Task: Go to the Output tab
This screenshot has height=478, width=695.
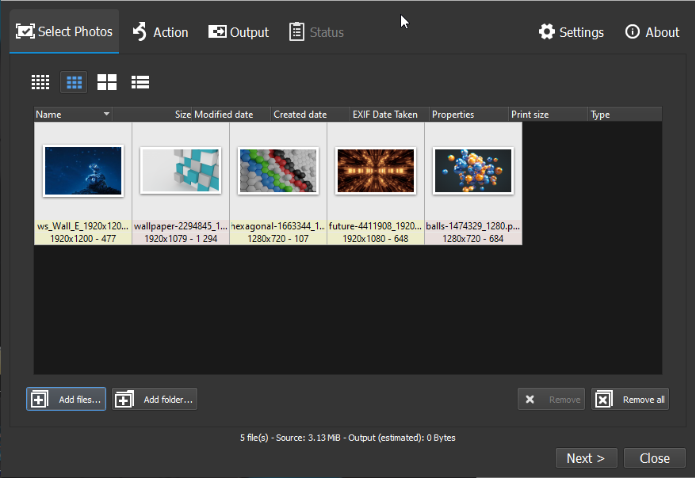Action: 238,32
